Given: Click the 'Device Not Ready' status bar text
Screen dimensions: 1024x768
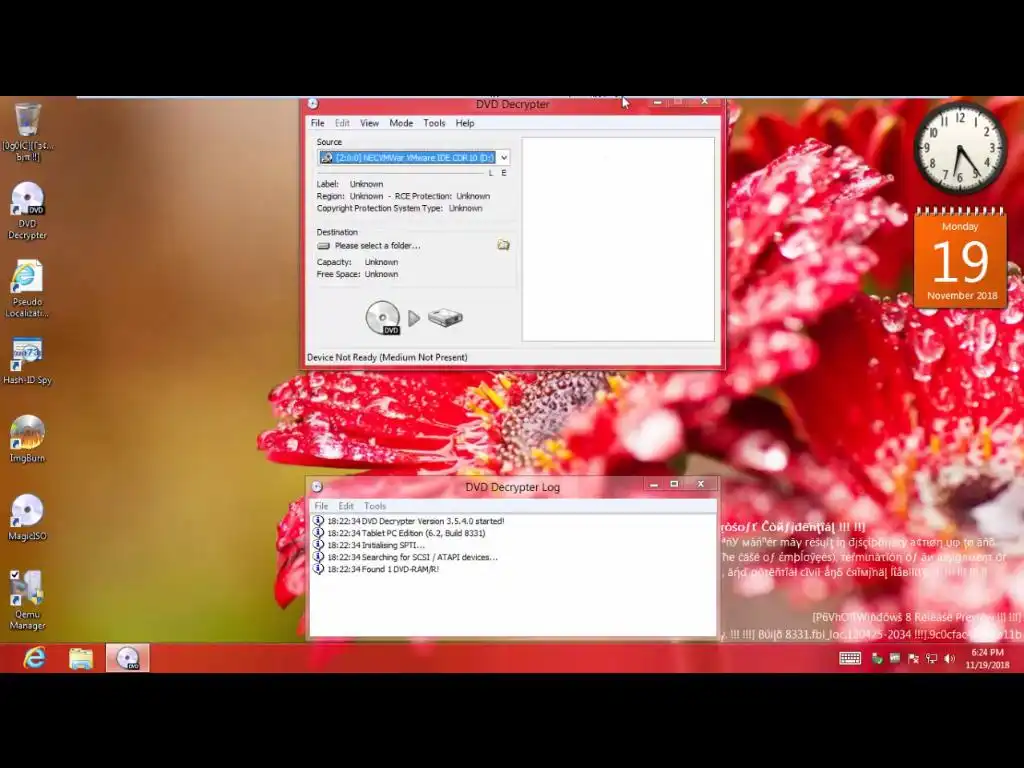Looking at the screenshot, I should pos(387,357).
